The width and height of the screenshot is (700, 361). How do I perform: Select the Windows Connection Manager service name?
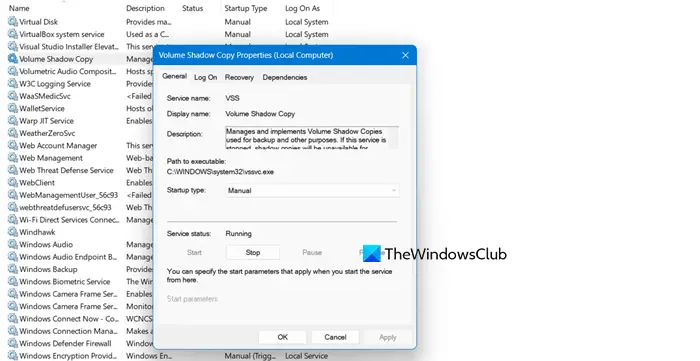(68, 331)
